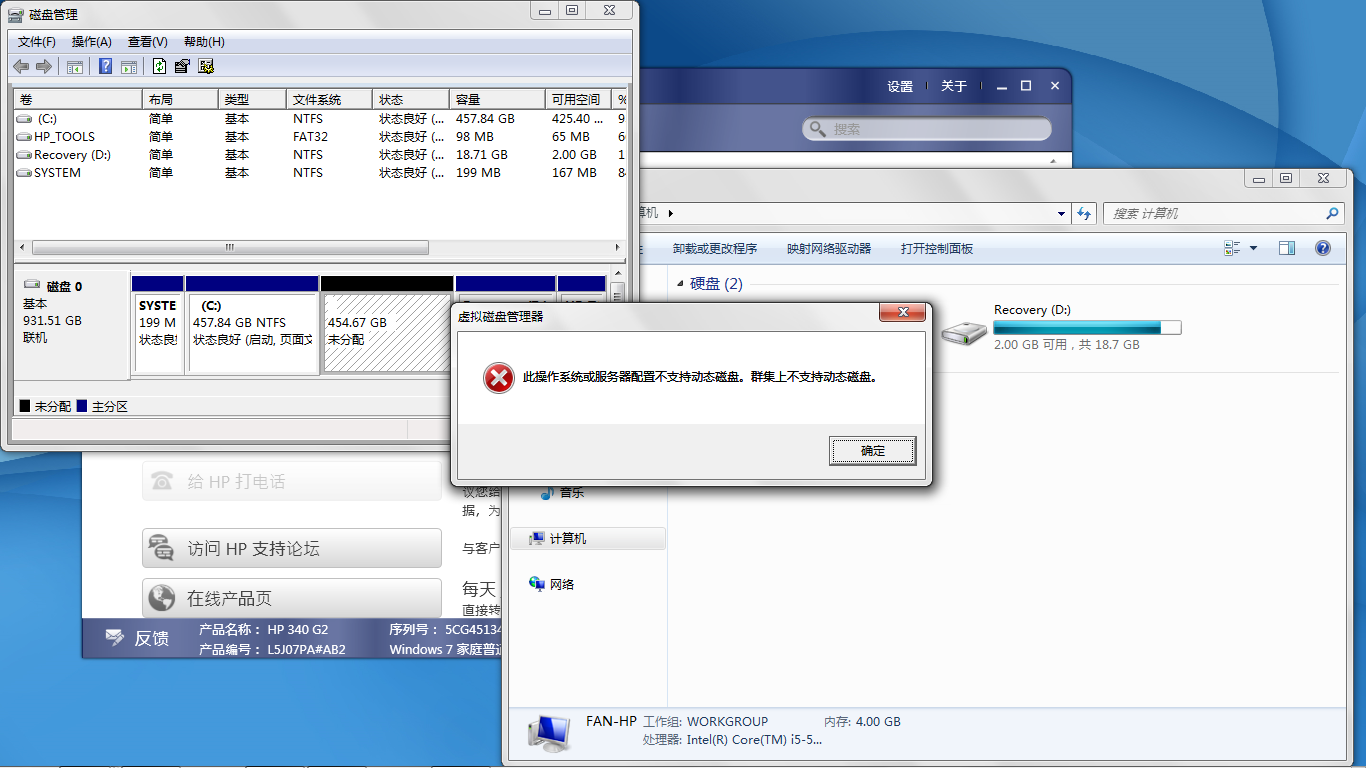This screenshot has height=768, width=1366.
Task: Click the volume list scroll-left arrow
Action: pos(23,248)
